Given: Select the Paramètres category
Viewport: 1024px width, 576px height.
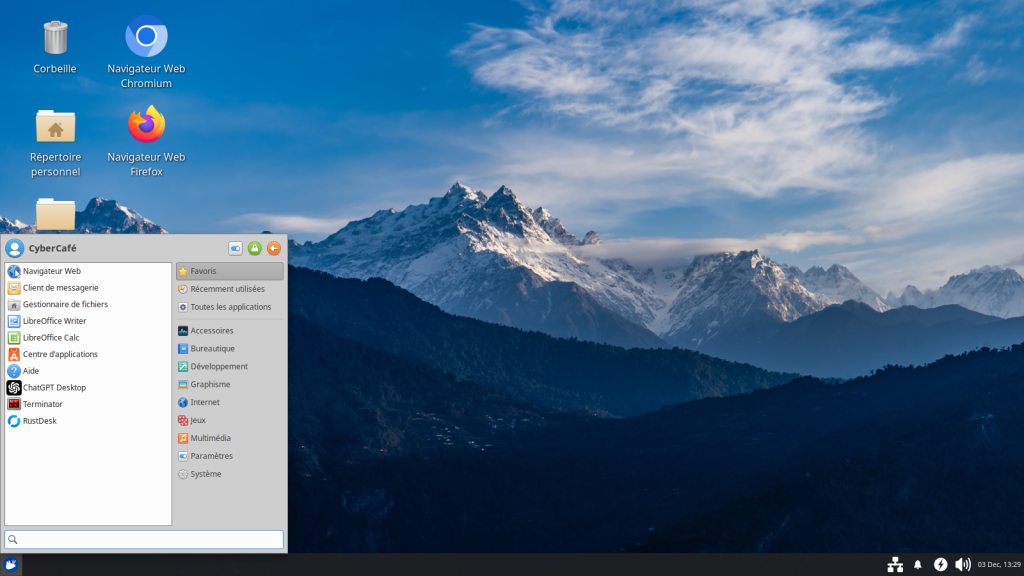Looking at the screenshot, I should [211, 456].
